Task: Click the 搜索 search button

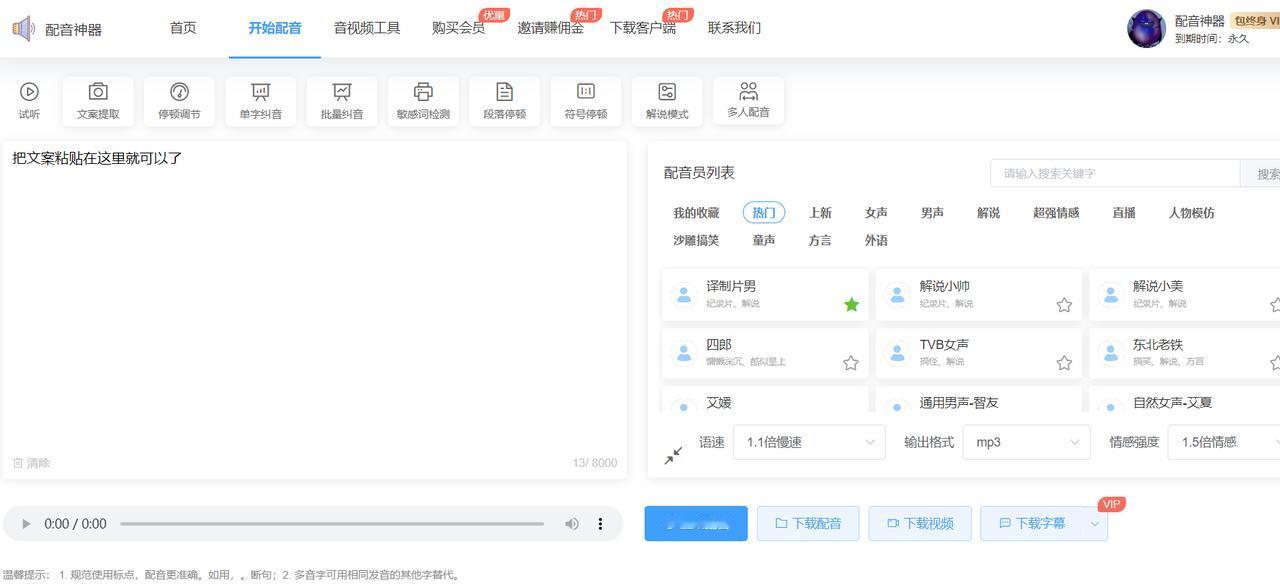Action: [1261, 174]
